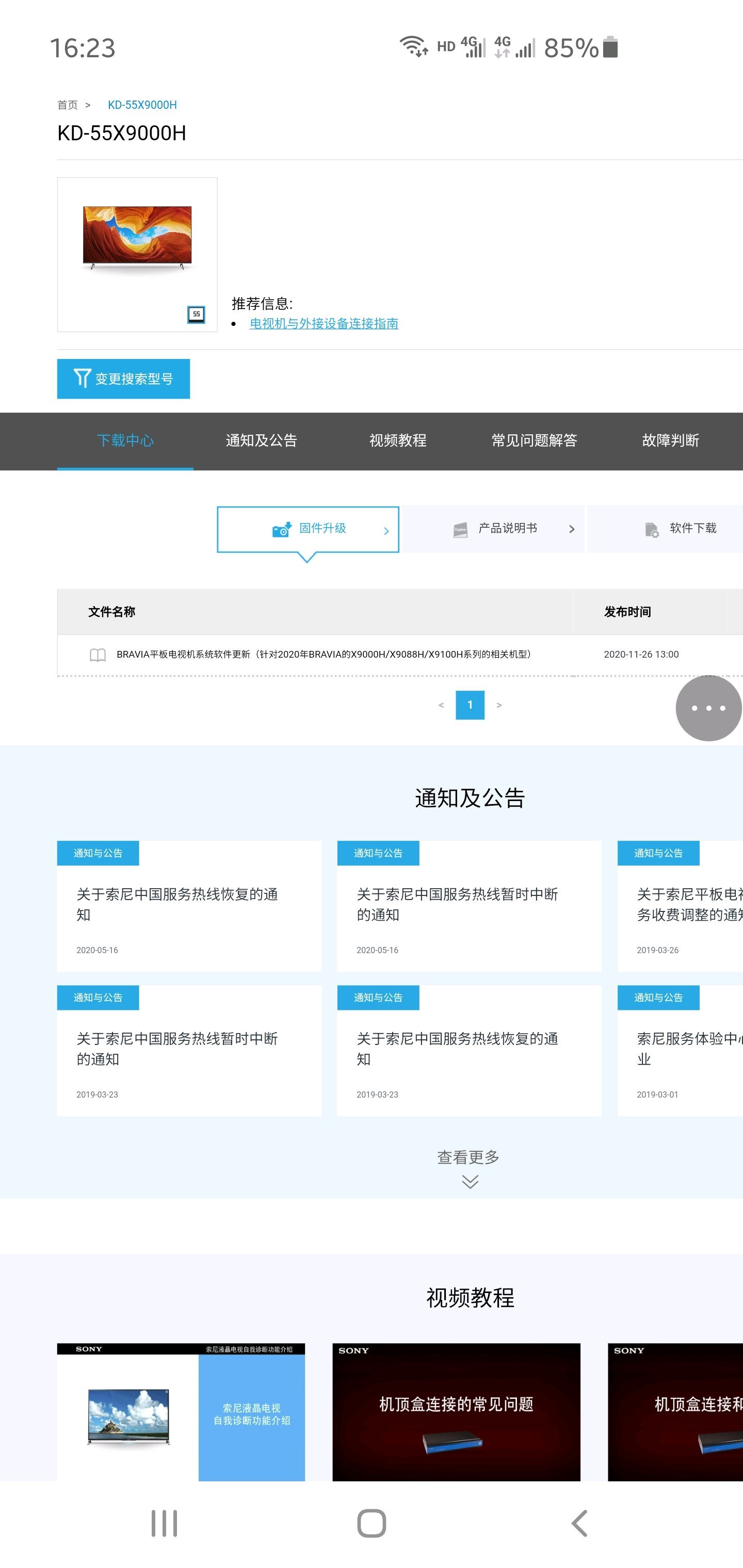Image resolution: width=743 pixels, height=1568 pixels.
Task: Switch to 视频教程 tab
Action: pos(398,440)
